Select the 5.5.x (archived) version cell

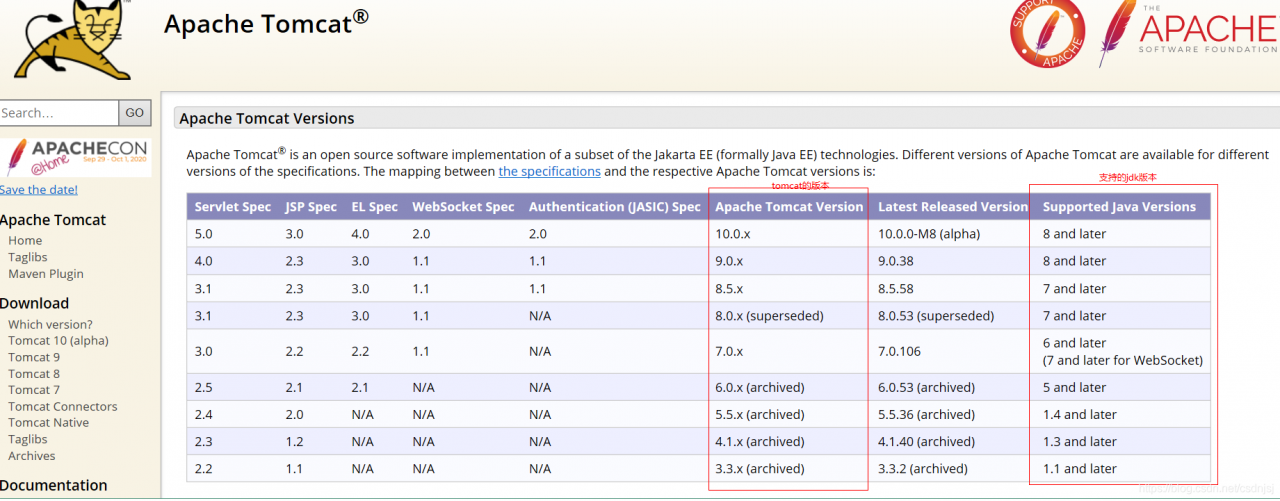(x=789, y=415)
